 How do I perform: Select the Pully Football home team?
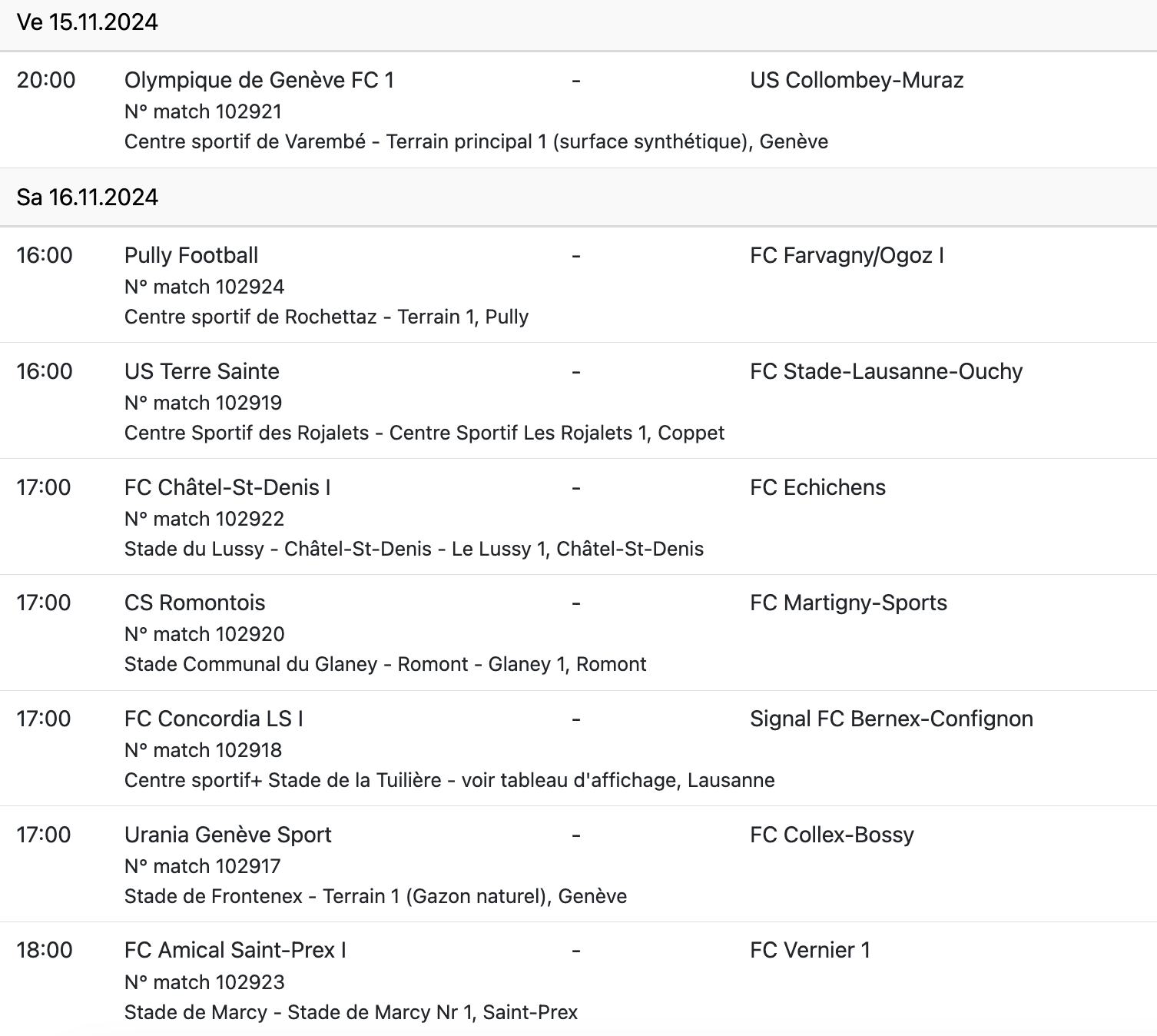191,255
